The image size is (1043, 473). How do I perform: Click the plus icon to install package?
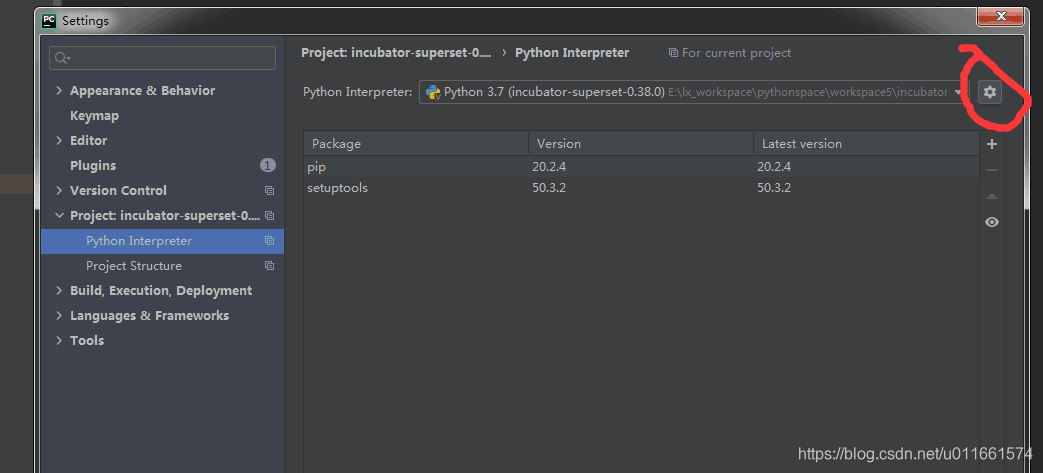point(992,144)
